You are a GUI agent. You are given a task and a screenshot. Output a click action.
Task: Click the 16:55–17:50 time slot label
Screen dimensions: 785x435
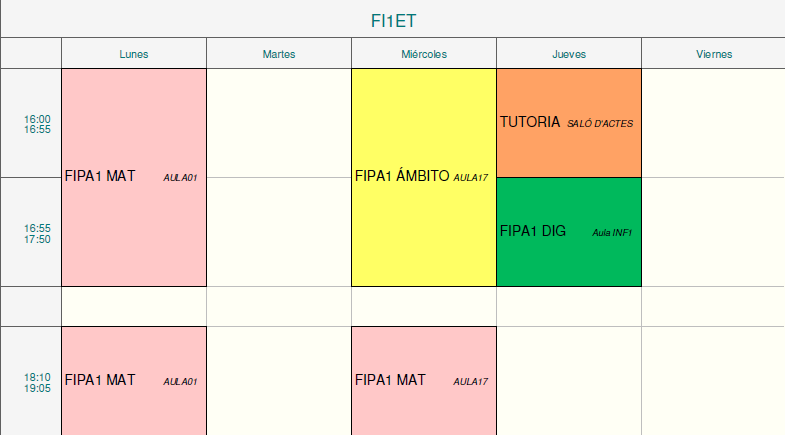pyautogui.click(x=38, y=233)
